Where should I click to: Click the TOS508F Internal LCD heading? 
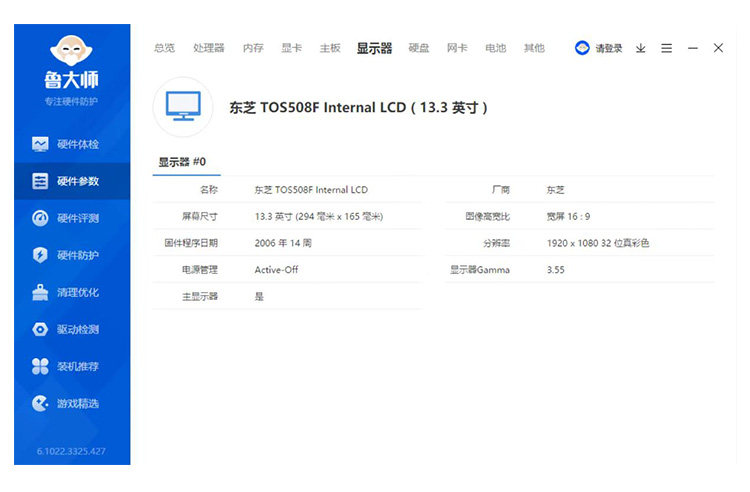pos(358,108)
